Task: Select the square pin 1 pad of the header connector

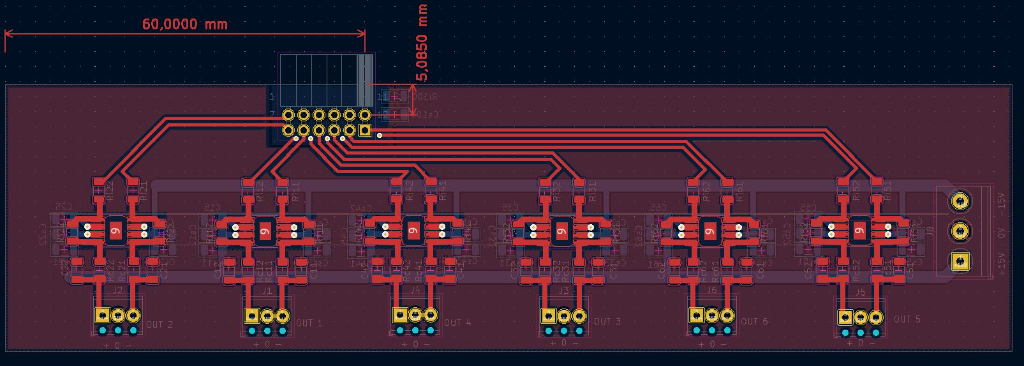Action: tap(365, 131)
